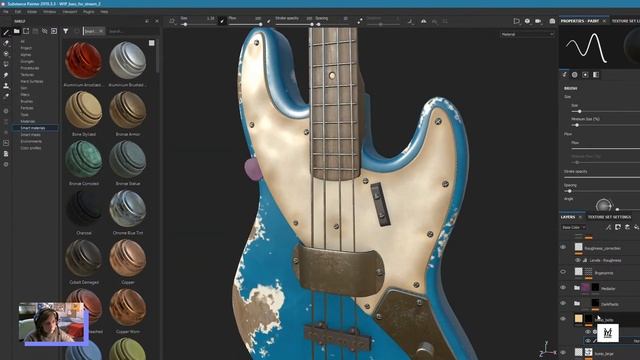
Task: Select the Chrome Blue Tint smart material
Action: click(x=127, y=209)
